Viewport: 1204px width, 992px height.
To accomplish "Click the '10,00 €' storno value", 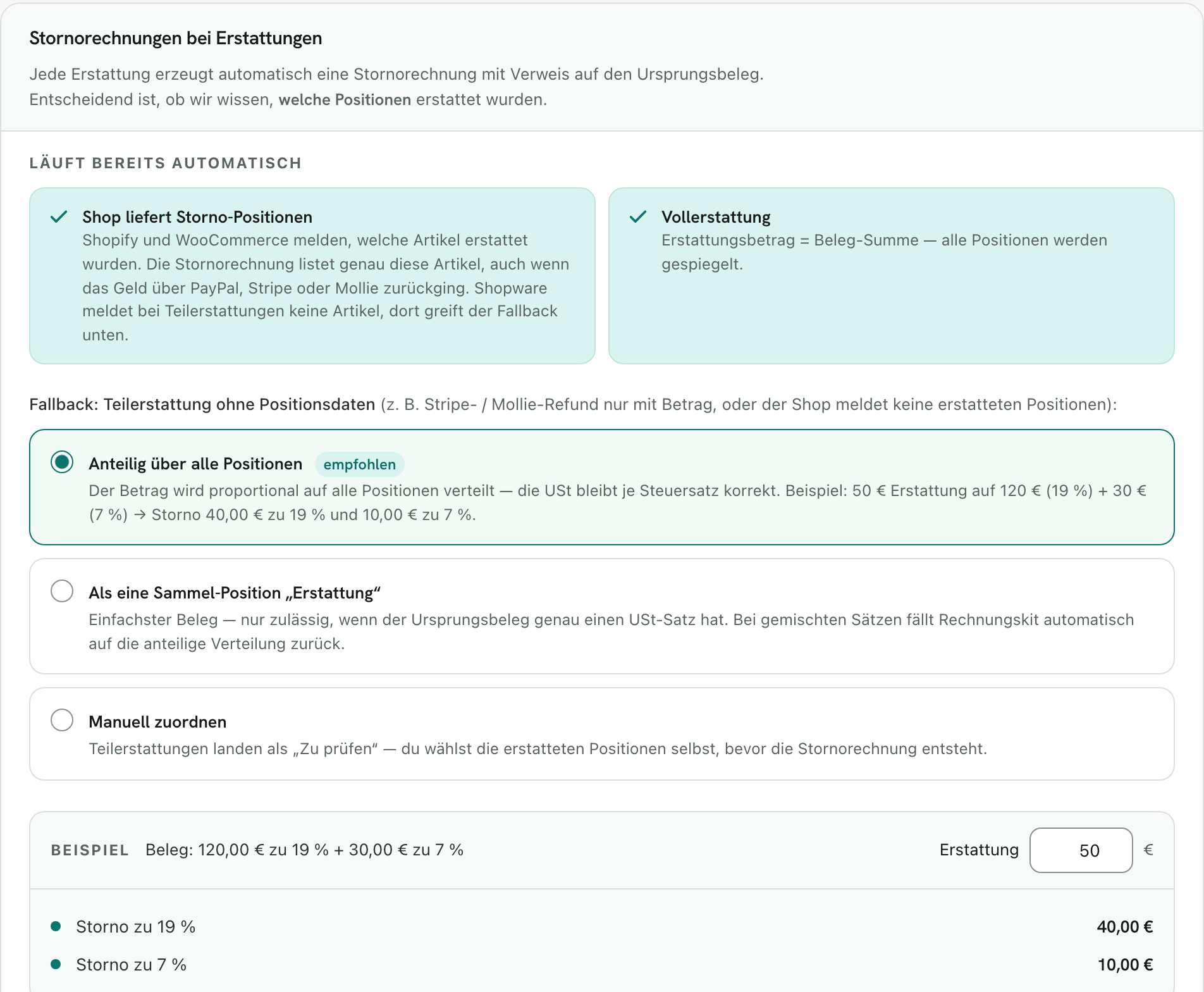I will pos(1125,965).
